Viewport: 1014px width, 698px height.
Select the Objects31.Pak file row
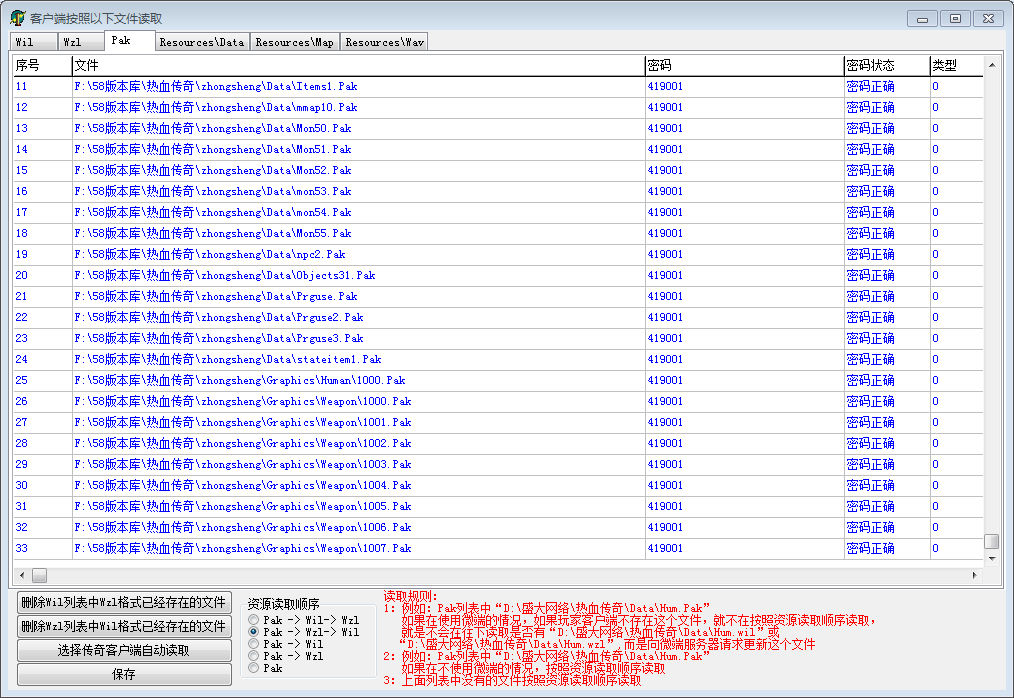coord(498,276)
